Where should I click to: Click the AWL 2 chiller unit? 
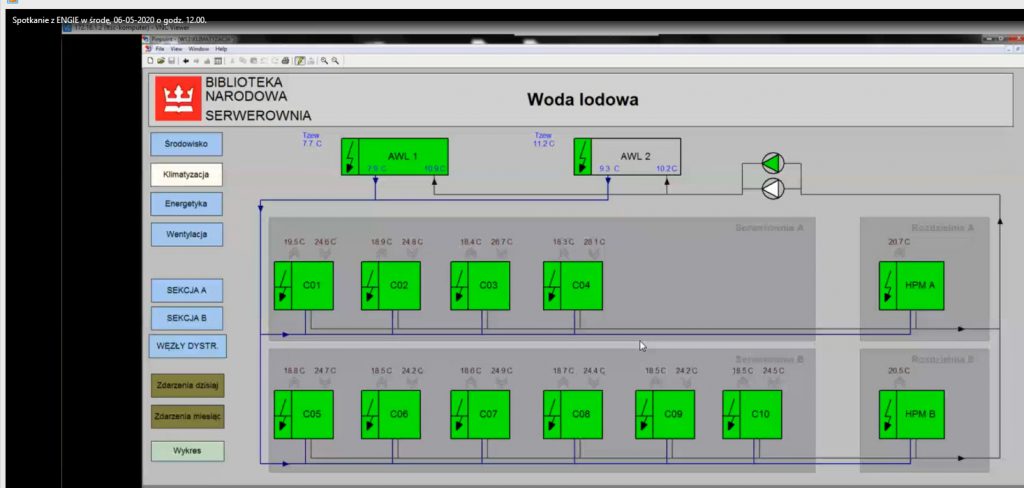[627, 157]
